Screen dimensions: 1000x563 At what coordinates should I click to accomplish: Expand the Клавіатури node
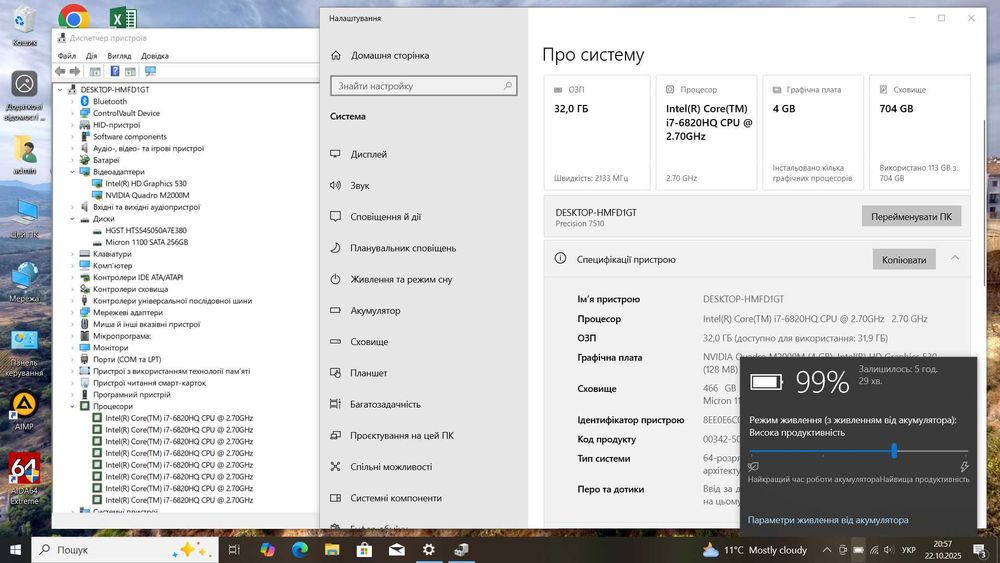click(72, 254)
